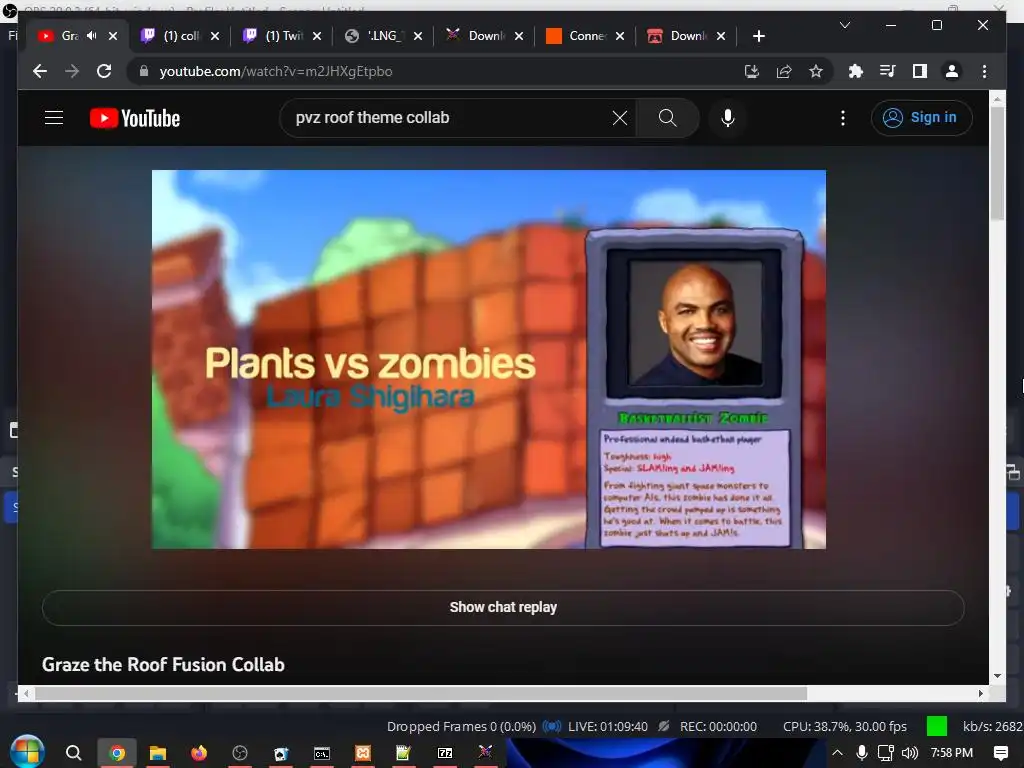Image resolution: width=1024 pixels, height=768 pixels.
Task: Go forward in browser history
Action: 72,71
